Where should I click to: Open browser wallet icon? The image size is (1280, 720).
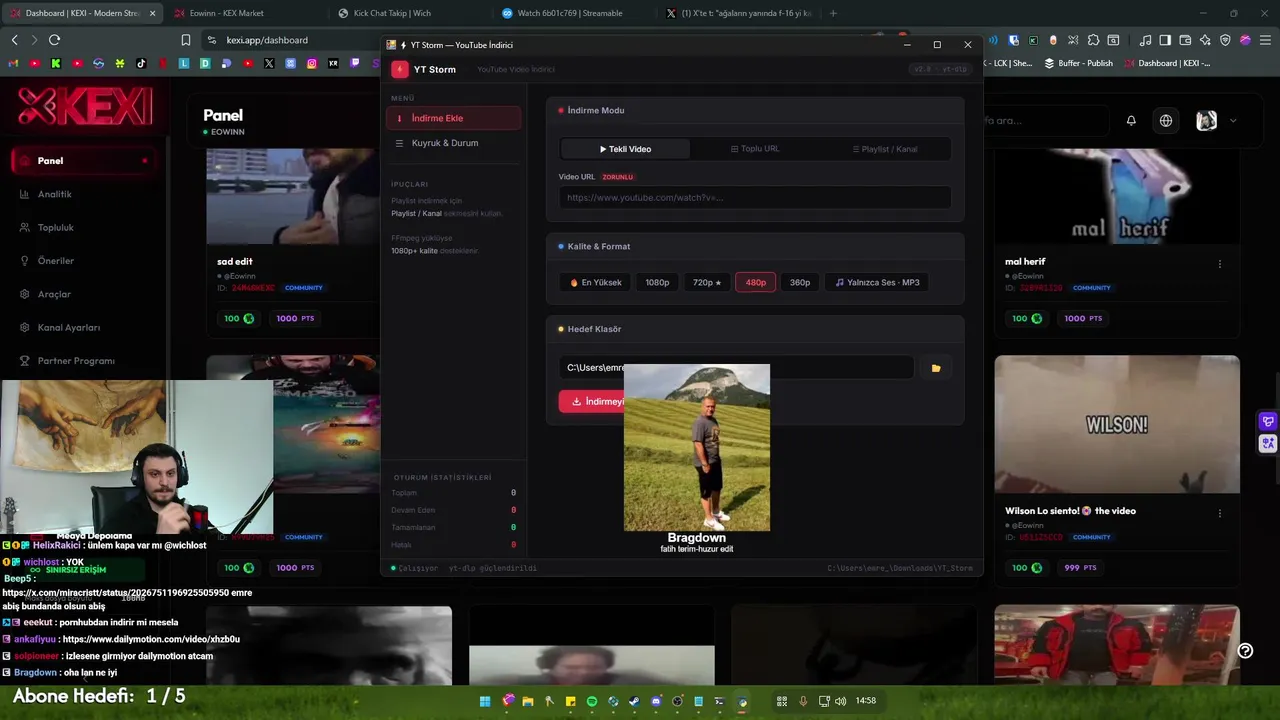1185,40
